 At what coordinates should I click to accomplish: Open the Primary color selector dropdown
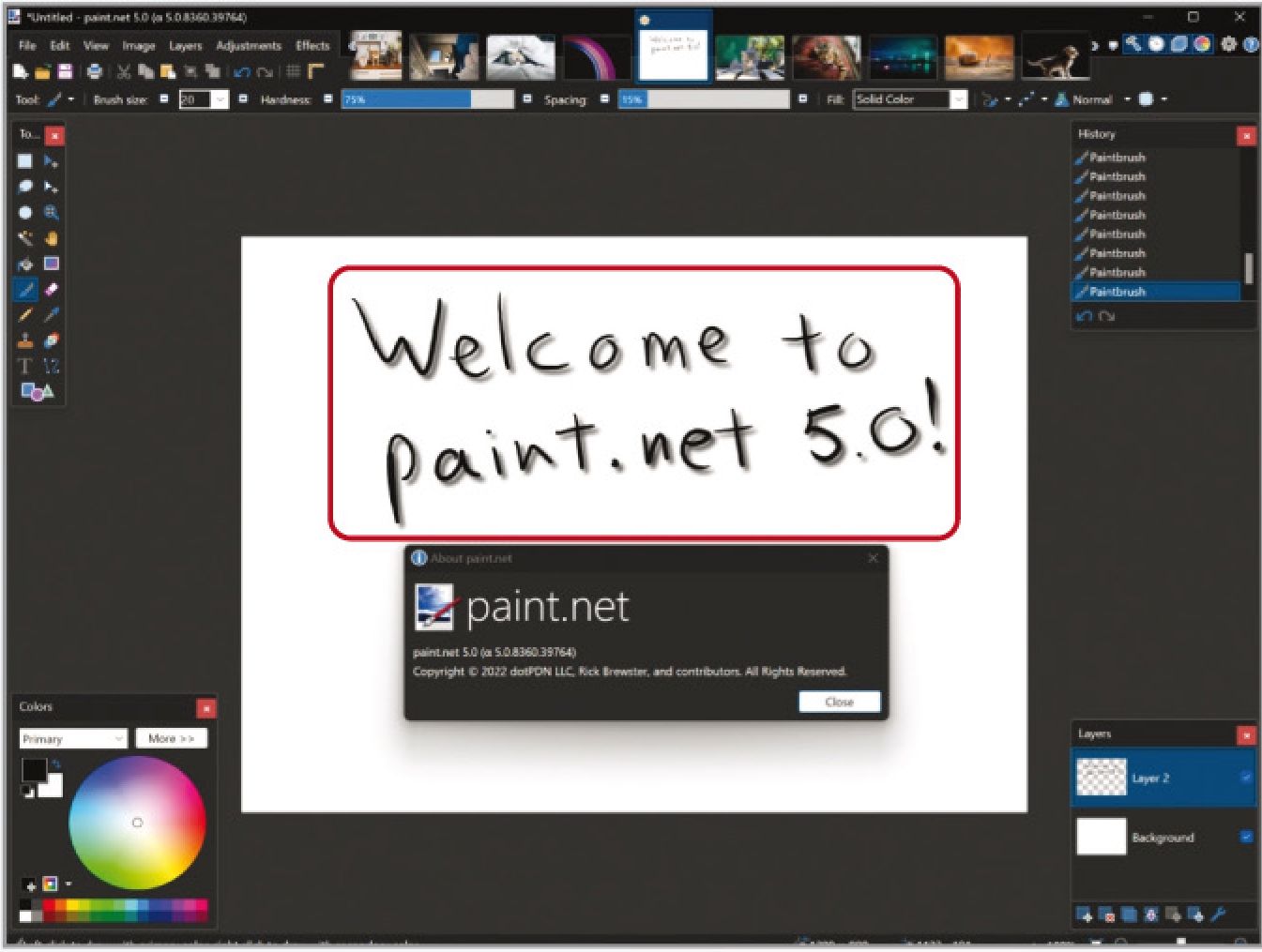point(72,739)
